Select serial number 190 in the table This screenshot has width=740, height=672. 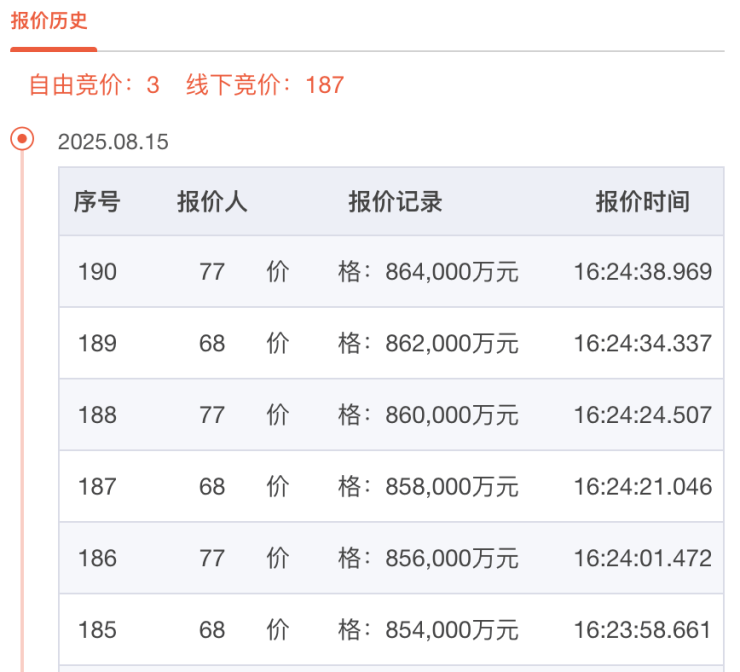tap(97, 272)
